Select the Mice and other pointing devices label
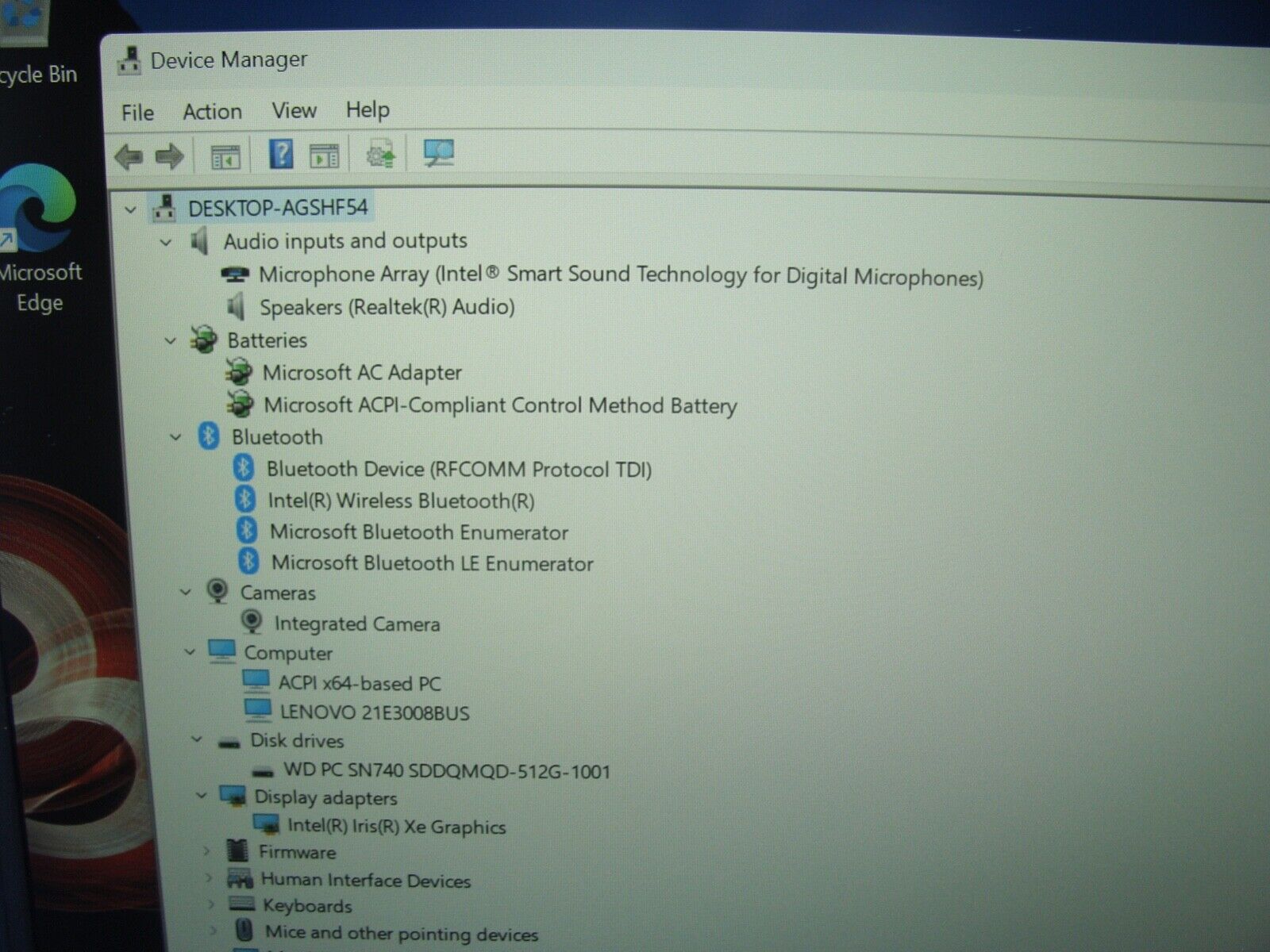The height and width of the screenshot is (952, 1270). tap(402, 933)
